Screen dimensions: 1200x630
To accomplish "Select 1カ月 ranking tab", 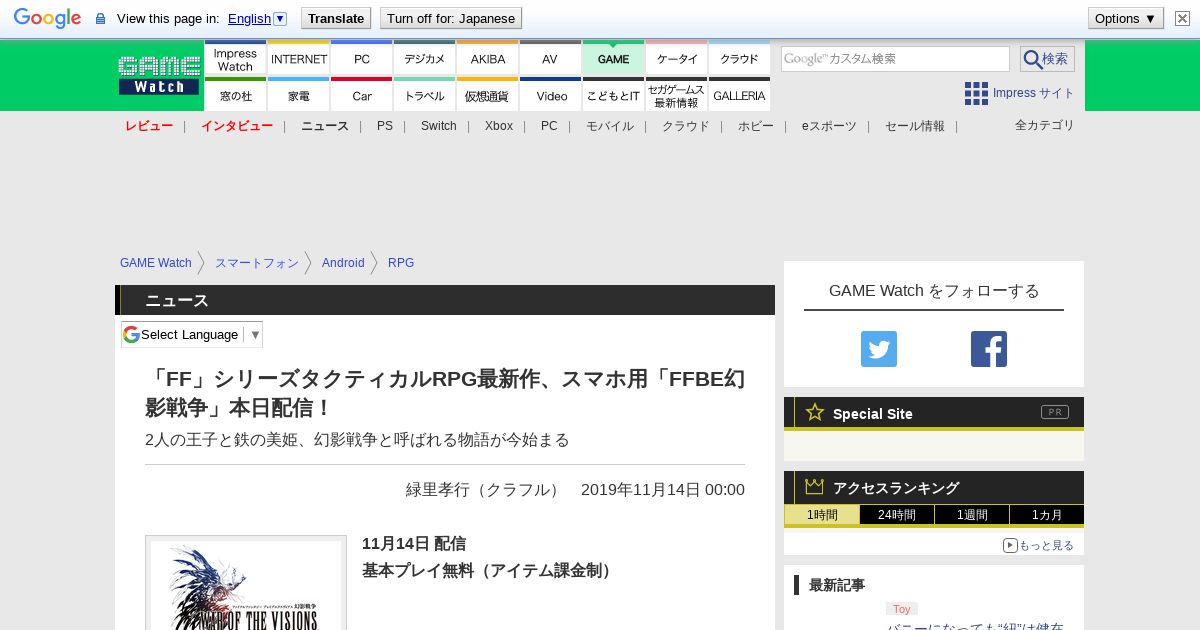I will point(1047,515).
